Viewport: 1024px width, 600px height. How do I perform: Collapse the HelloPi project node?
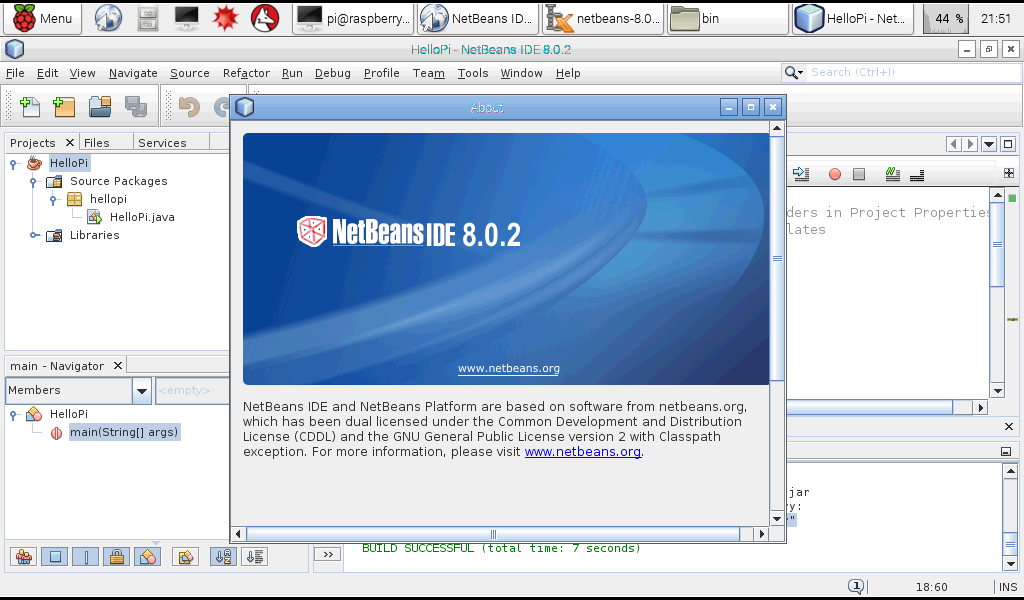coord(13,164)
